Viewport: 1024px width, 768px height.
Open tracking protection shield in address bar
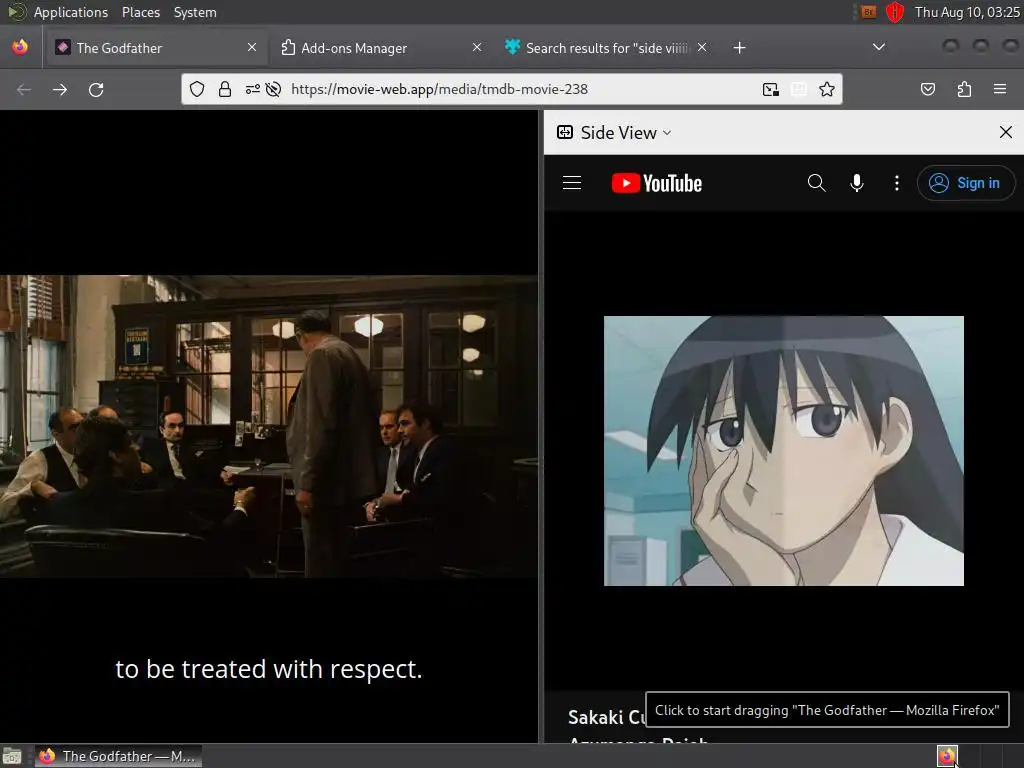click(x=197, y=89)
